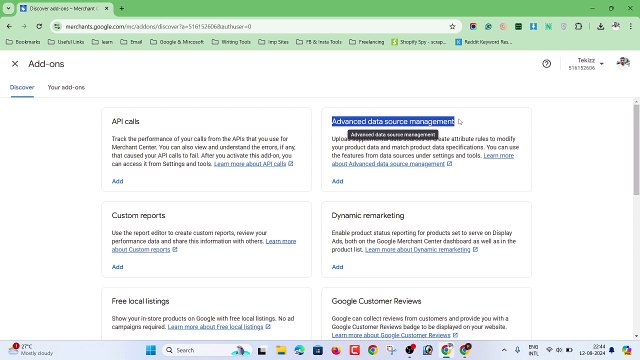This screenshot has width=640, height=360.
Task: Close the Add-ons page with X icon
Action: (15, 64)
